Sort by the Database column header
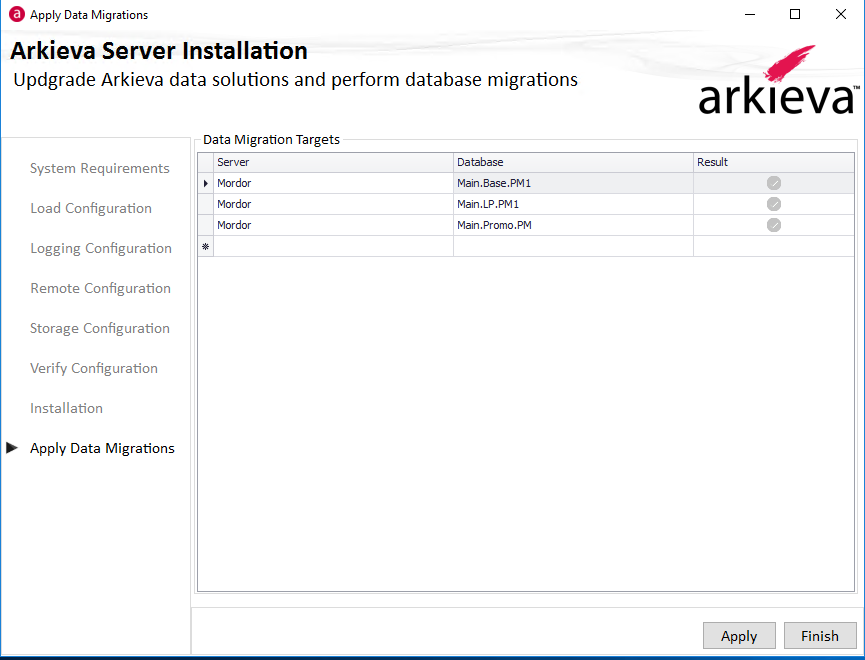The height and width of the screenshot is (660, 865). [573, 162]
